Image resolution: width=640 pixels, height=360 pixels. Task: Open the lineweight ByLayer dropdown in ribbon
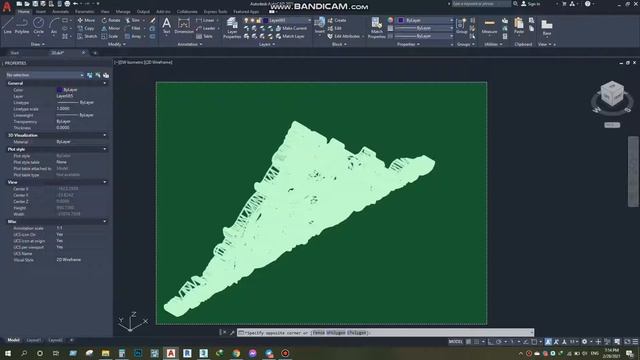(424, 28)
